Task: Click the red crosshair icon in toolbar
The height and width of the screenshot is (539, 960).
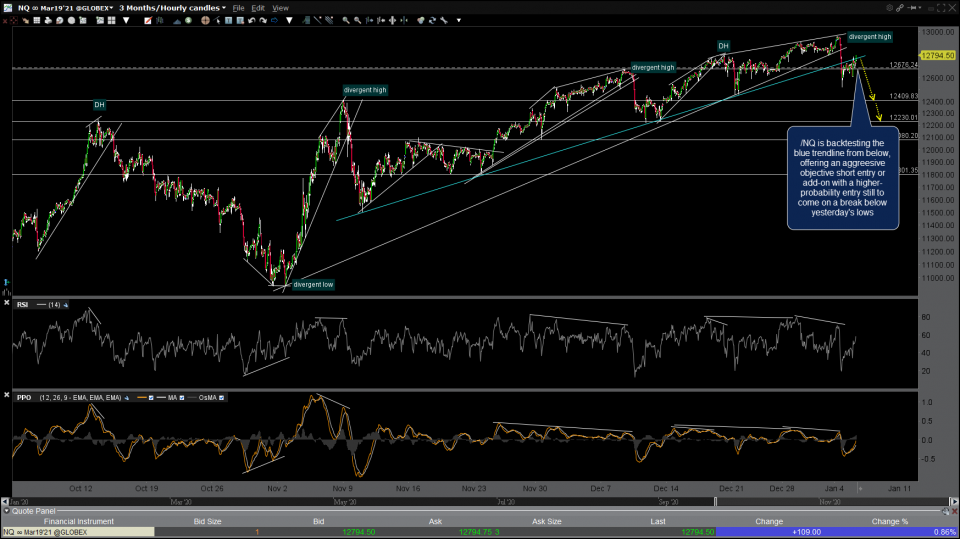Action: [13, 20]
